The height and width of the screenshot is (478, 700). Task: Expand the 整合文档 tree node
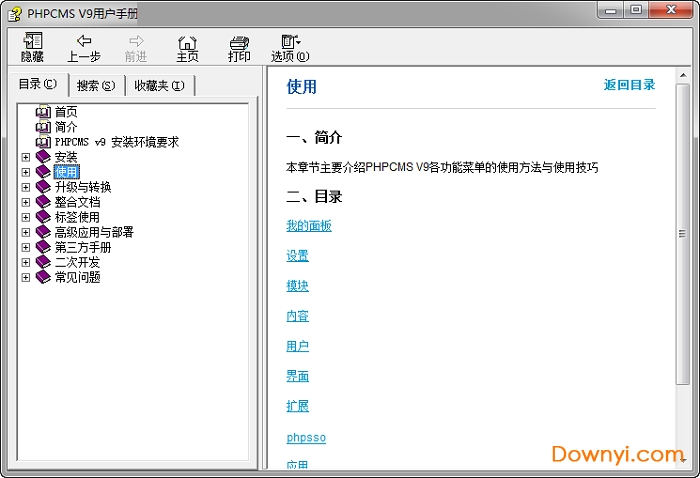25,202
